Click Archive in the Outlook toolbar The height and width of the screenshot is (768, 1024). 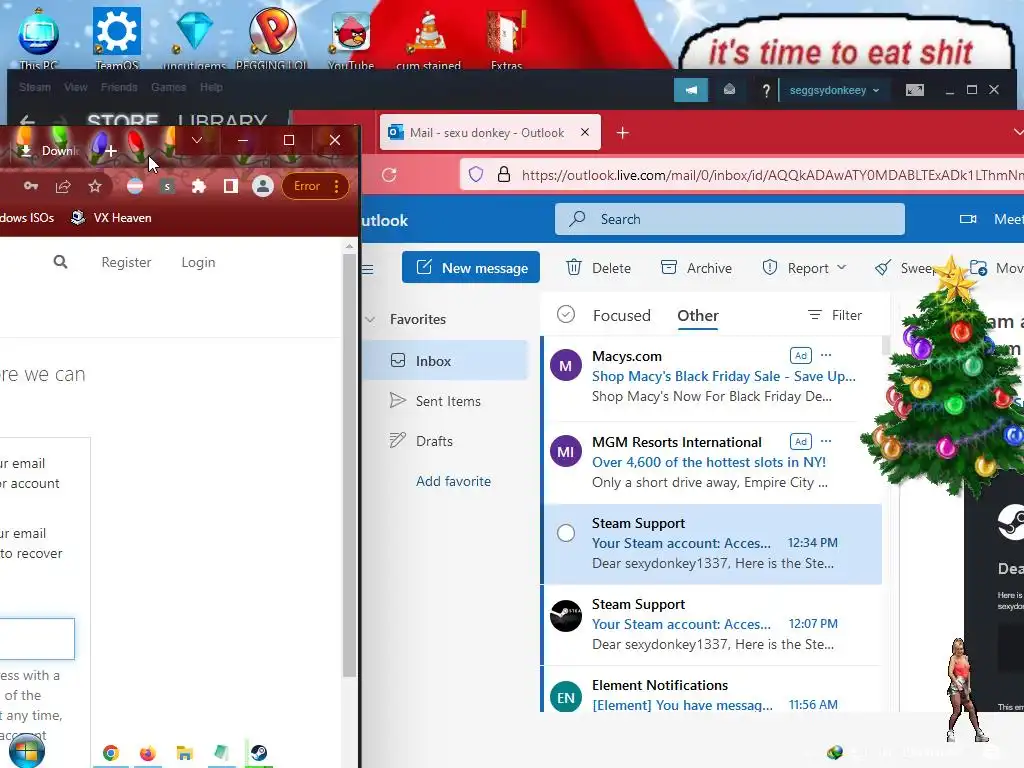point(696,268)
